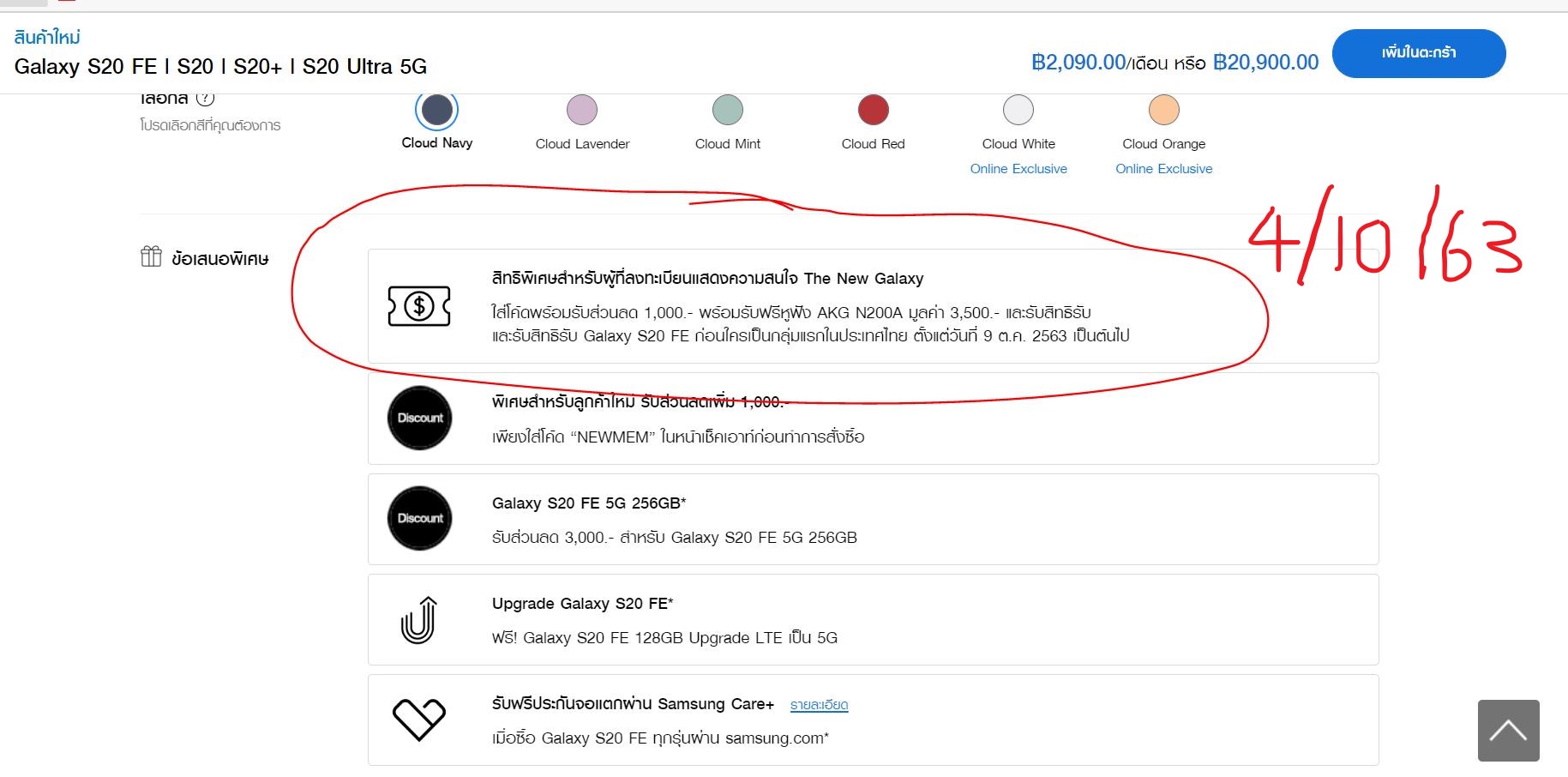Click the Cloud Red label
The width and height of the screenshot is (1568, 777).
coord(874,144)
